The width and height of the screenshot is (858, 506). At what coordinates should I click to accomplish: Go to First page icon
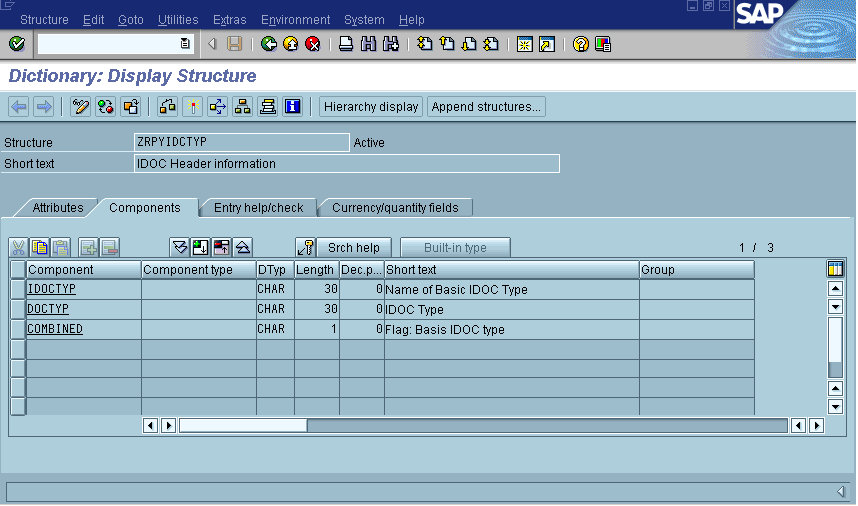[x=425, y=44]
